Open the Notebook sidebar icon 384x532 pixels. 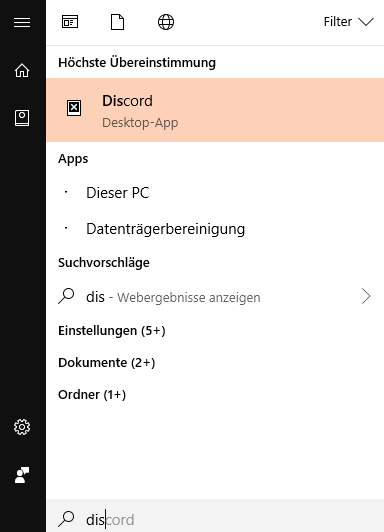tap(22, 118)
